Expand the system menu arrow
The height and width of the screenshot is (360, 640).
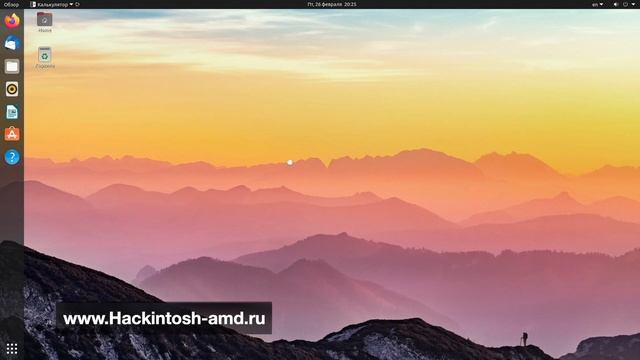pos(634,4)
